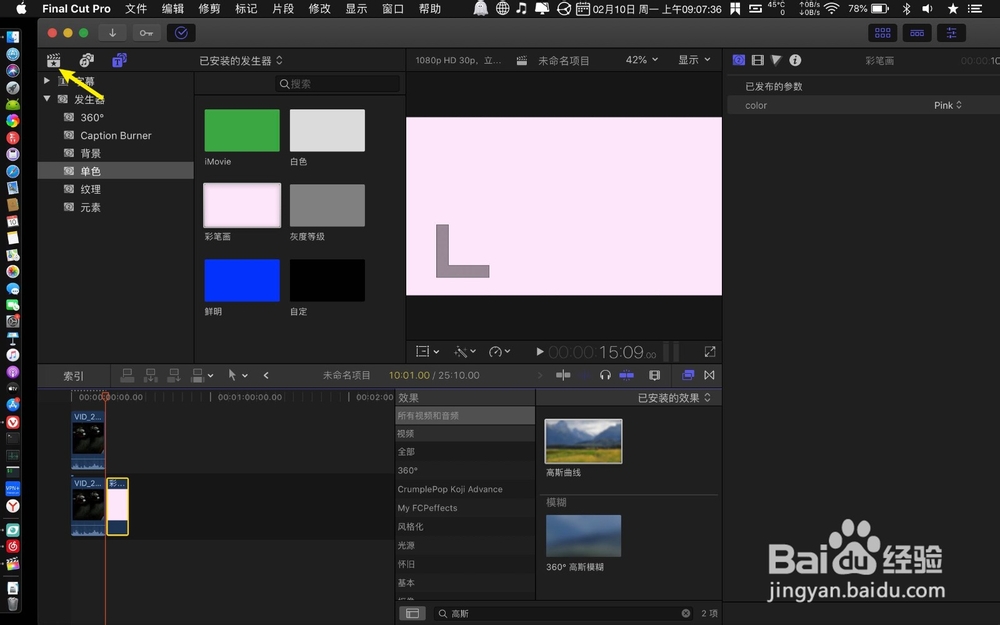
Task: Click the connect clip edit icon
Action: (128, 376)
